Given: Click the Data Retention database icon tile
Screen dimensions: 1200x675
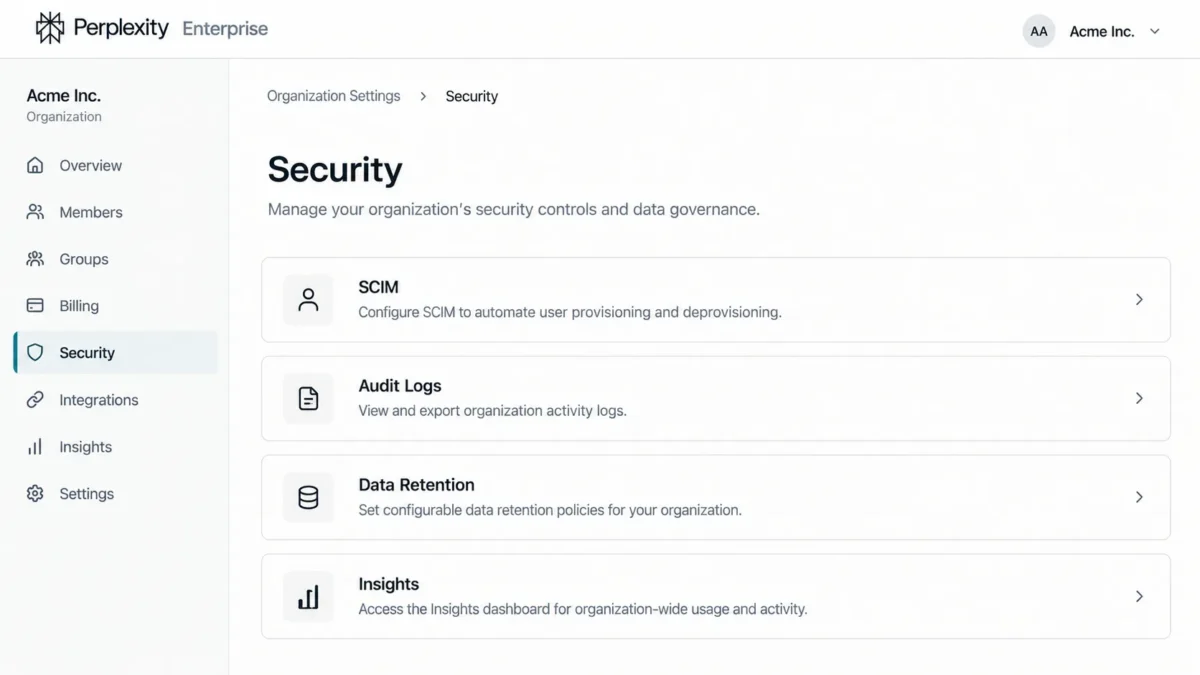Looking at the screenshot, I should click(308, 498).
